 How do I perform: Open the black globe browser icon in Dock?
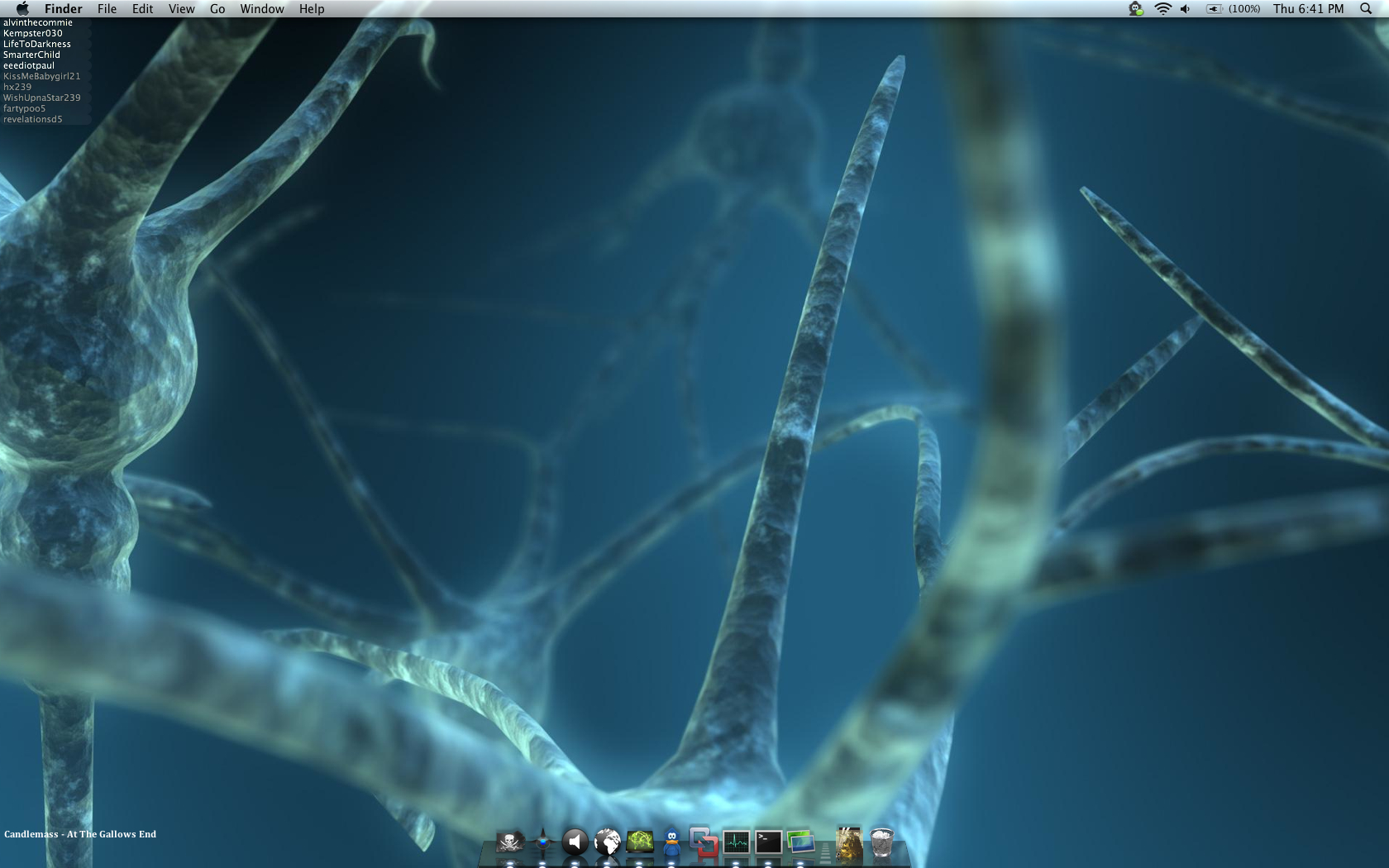click(607, 842)
